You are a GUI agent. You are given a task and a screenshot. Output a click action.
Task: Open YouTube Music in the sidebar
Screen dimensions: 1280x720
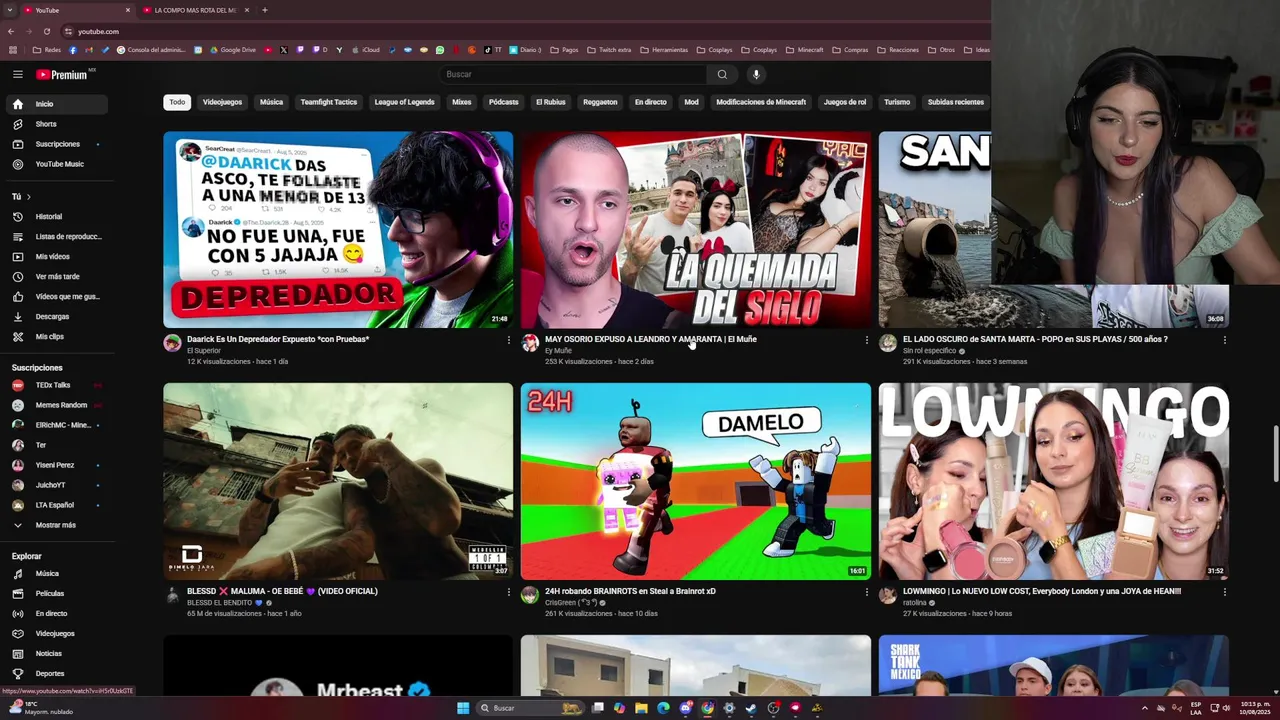56,164
